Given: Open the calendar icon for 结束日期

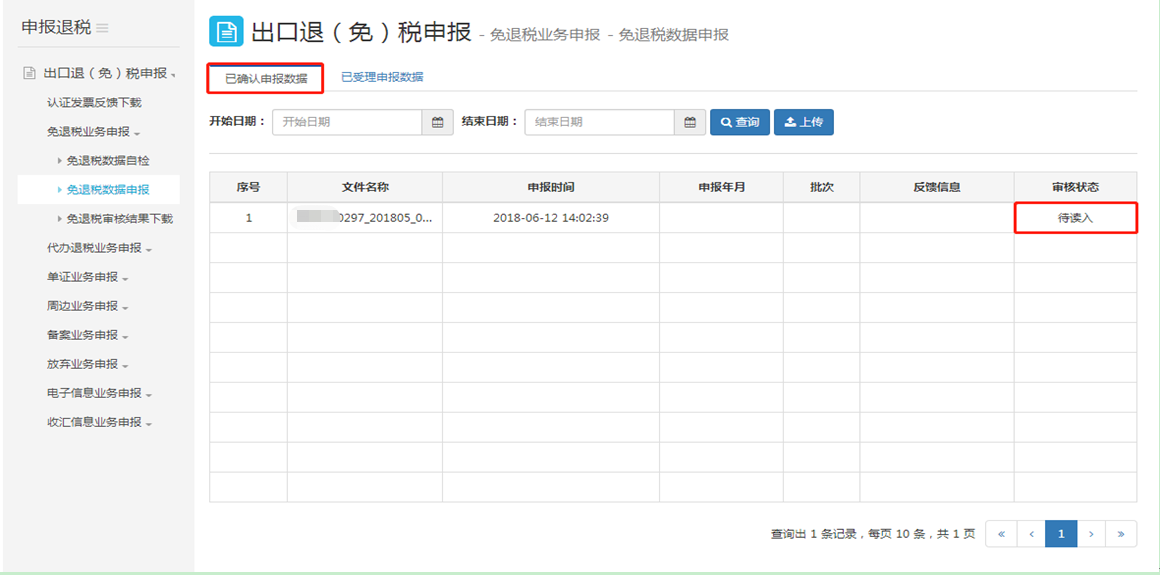Looking at the screenshot, I should (689, 122).
